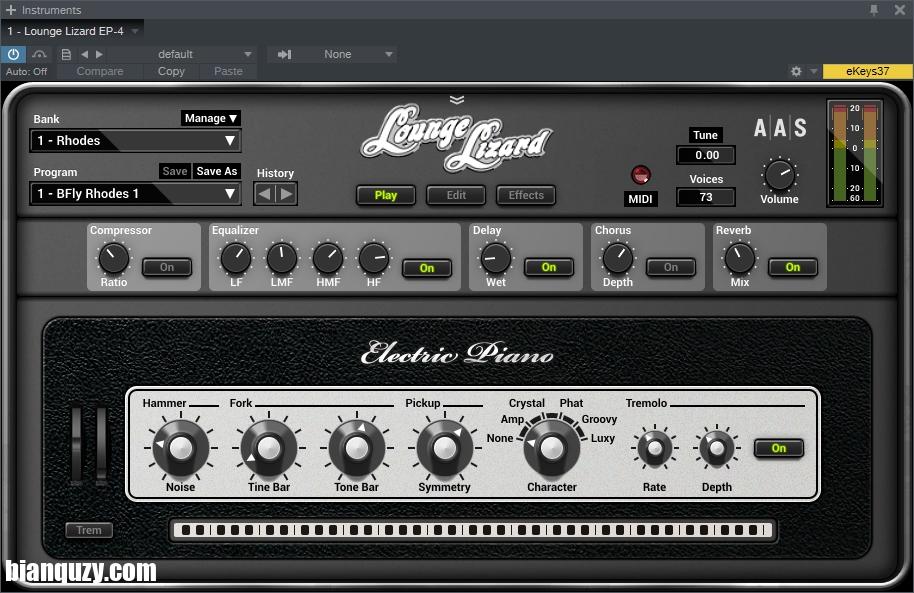Viewport: 914px width, 593px height.
Task: Click the left pitch wheel
Action: [76, 446]
